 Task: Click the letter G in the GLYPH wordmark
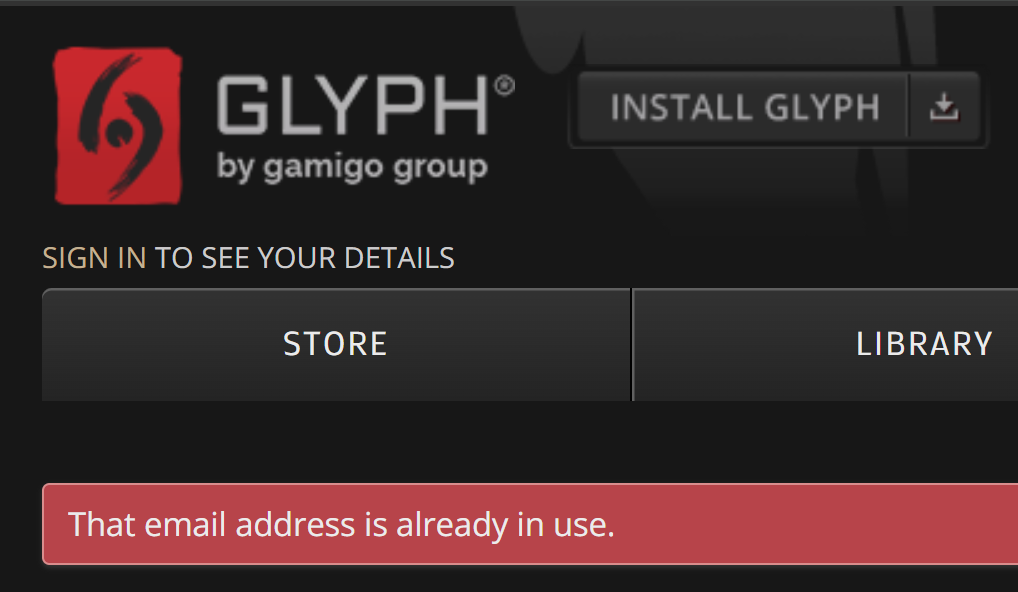tap(242, 105)
